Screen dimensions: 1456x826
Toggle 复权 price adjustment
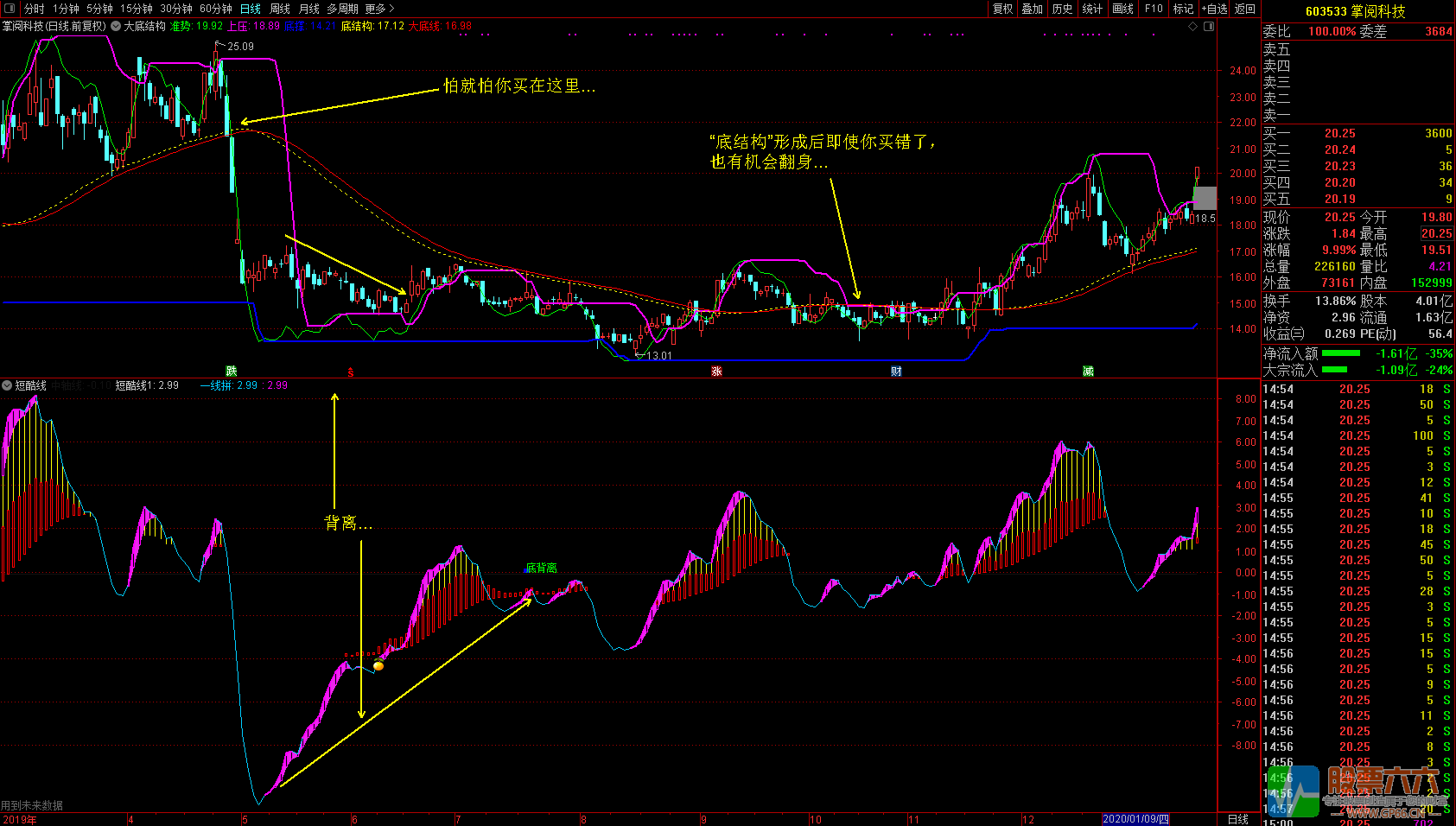coord(1002,9)
